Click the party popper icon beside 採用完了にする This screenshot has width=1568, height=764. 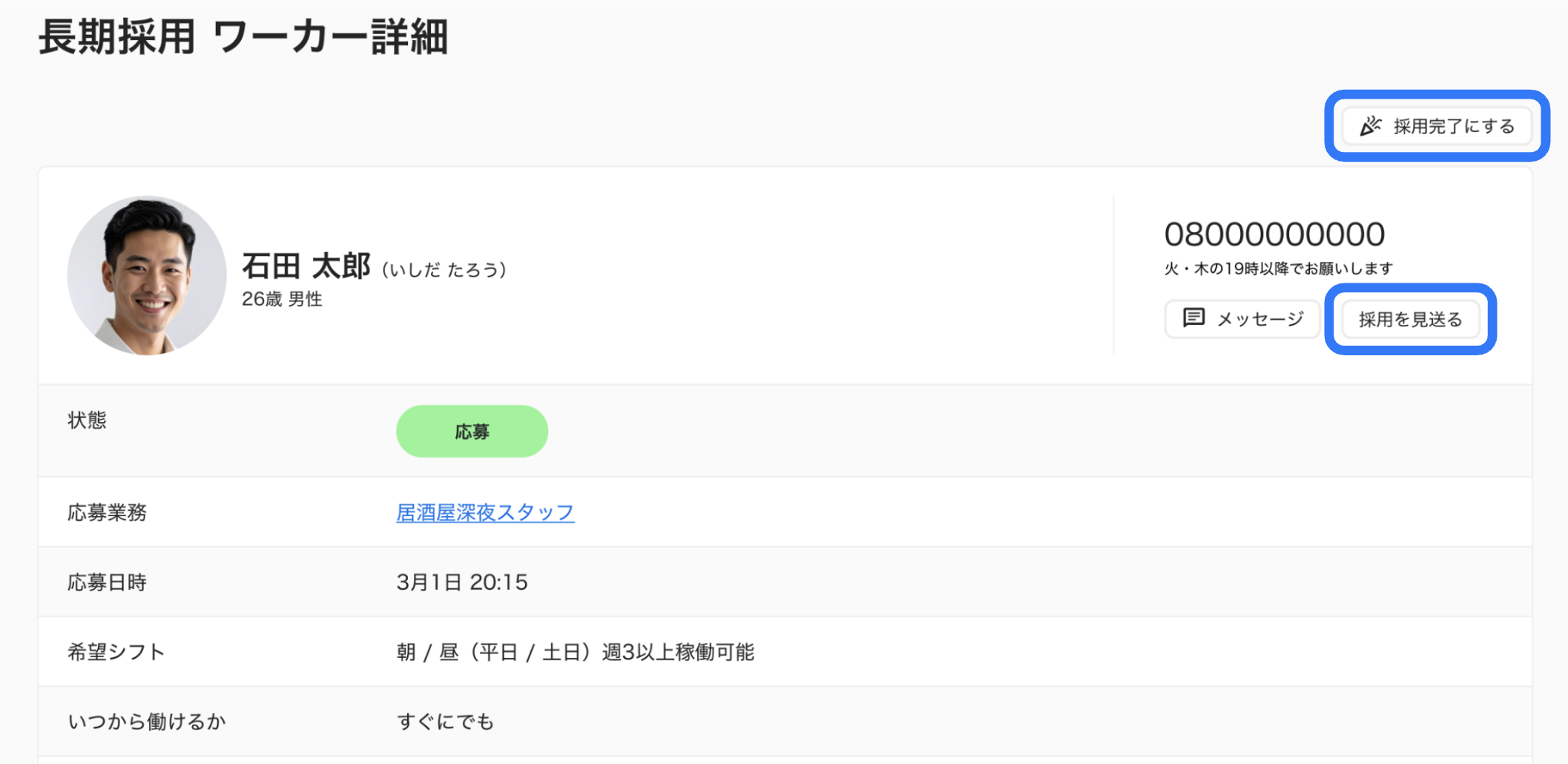[1370, 126]
